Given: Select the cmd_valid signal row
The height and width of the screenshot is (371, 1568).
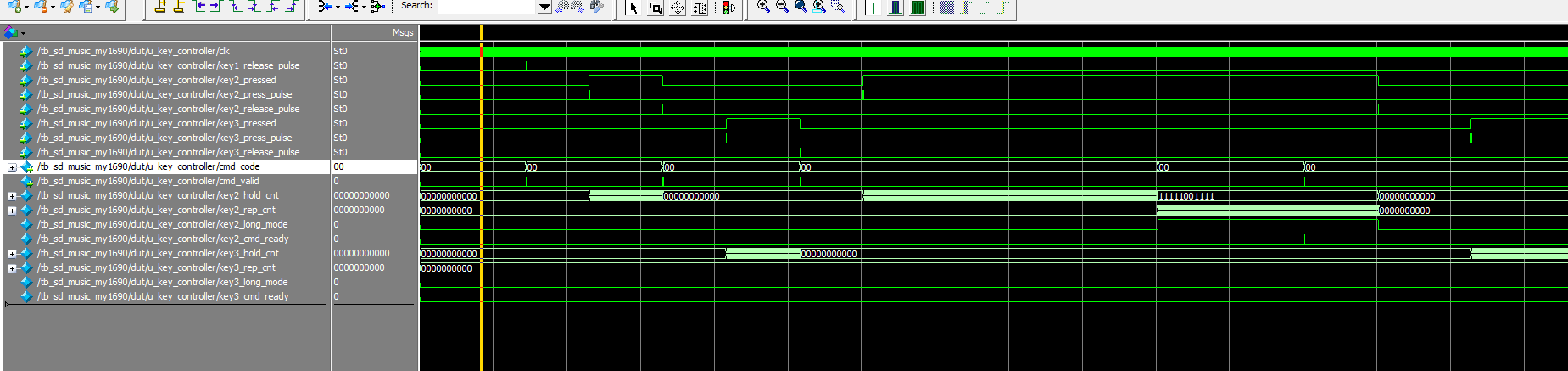Looking at the screenshot, I should click(x=148, y=181).
